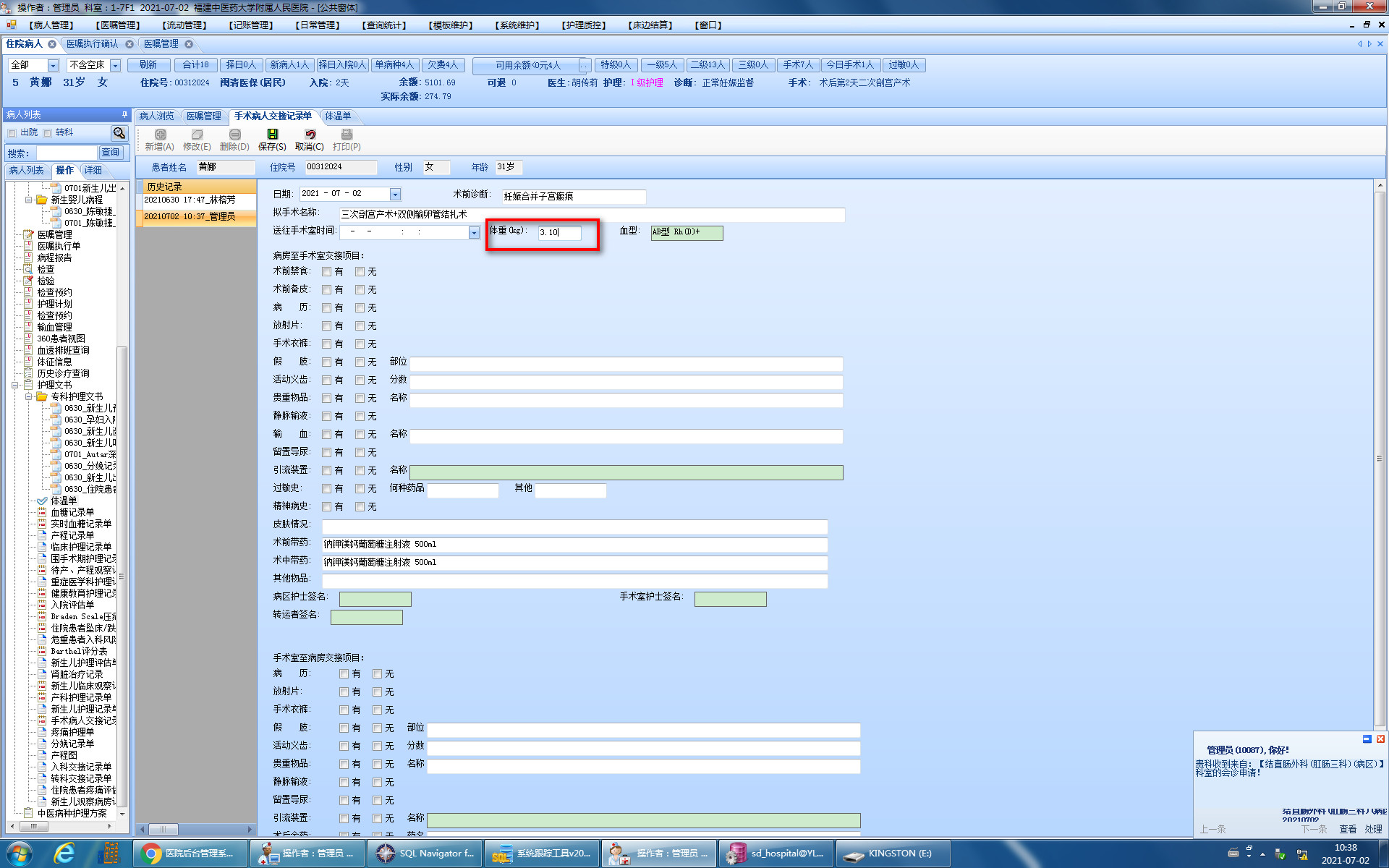Screen dimensions: 1389x868
Task: Click the 查询 search button
Action: (111, 153)
